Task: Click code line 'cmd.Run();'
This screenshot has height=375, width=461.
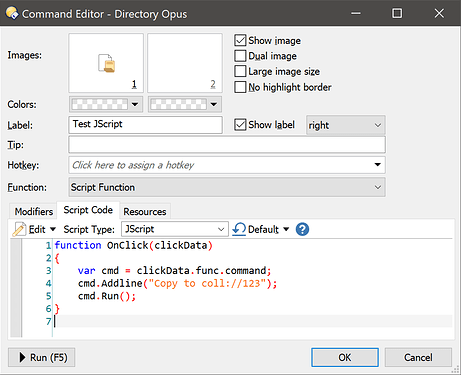Action: (x=107, y=296)
